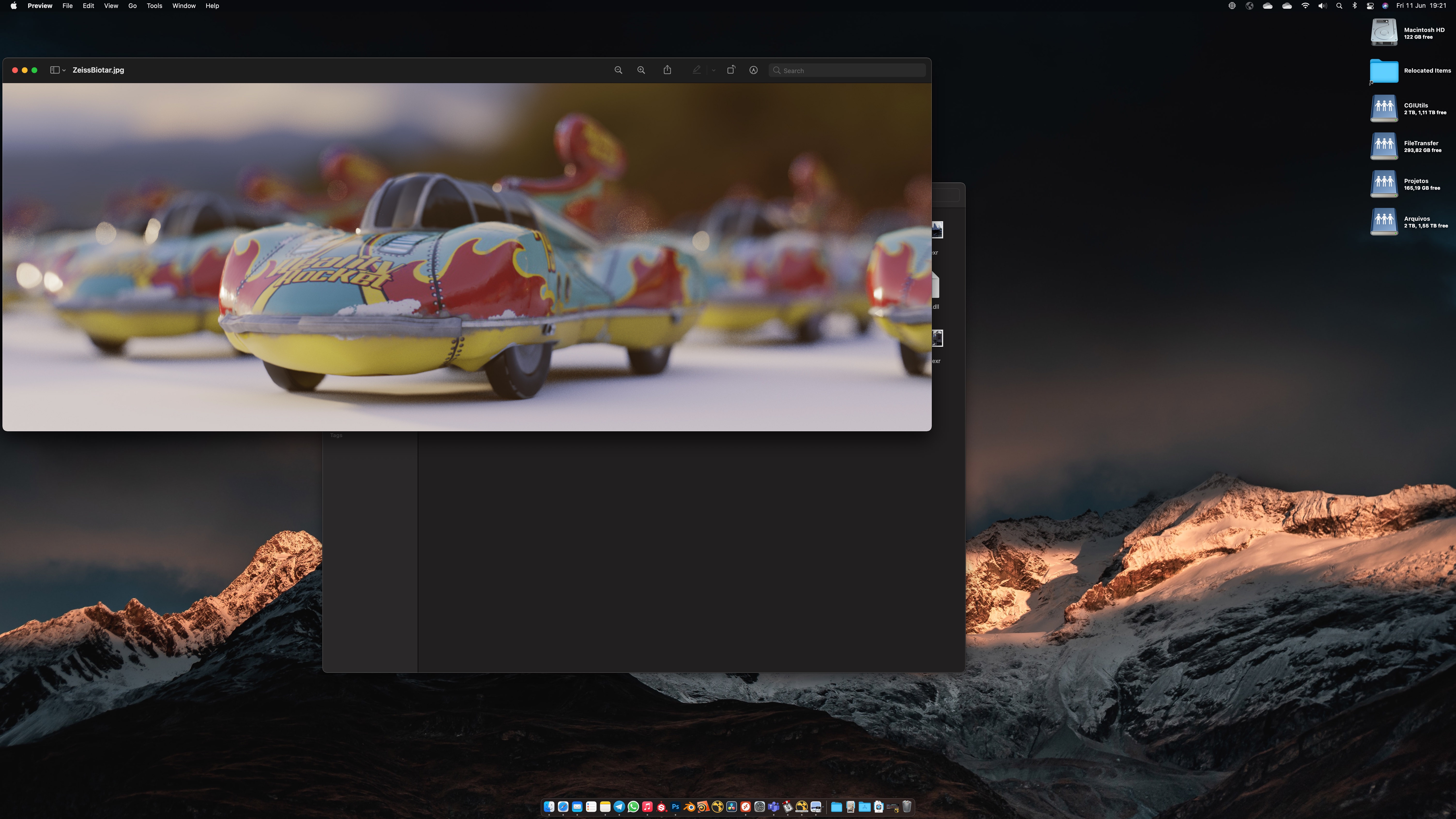Screen dimensions: 1456x819
Task: Expand the sidebar view options chevron
Action: [64, 71]
